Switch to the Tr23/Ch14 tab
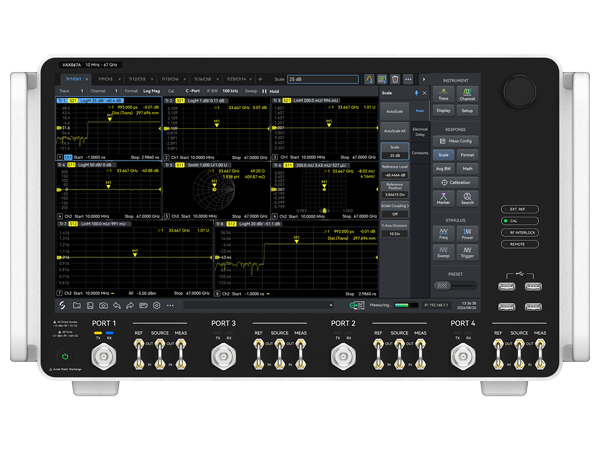Viewport: 600px width, 450px height. tap(239, 79)
